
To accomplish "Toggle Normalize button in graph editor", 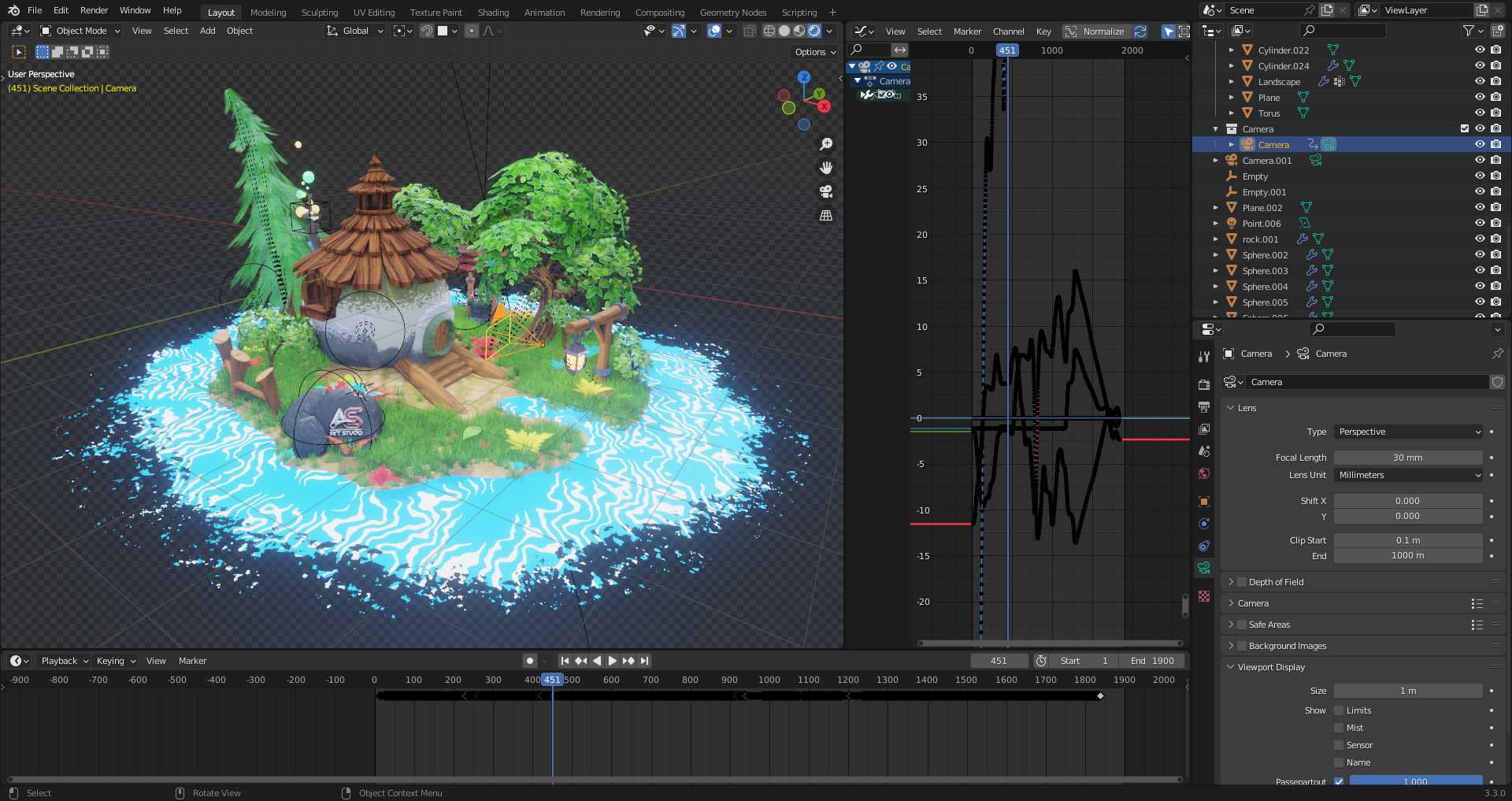I will (1095, 32).
